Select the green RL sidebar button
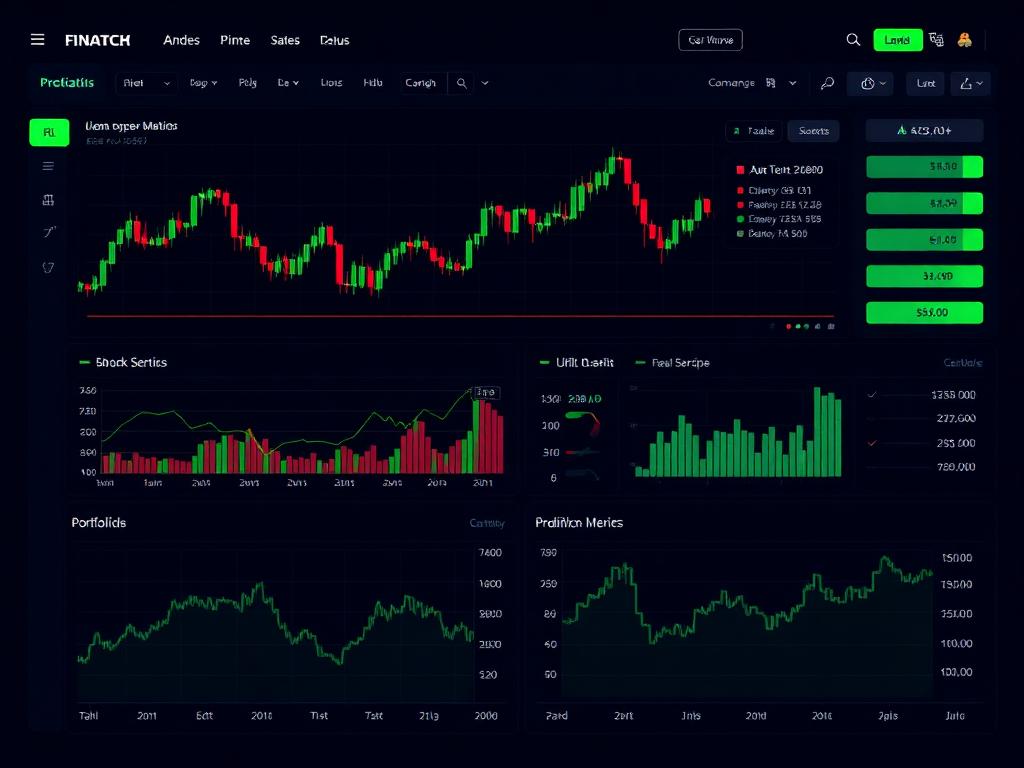The height and width of the screenshot is (768, 1024). click(49, 133)
